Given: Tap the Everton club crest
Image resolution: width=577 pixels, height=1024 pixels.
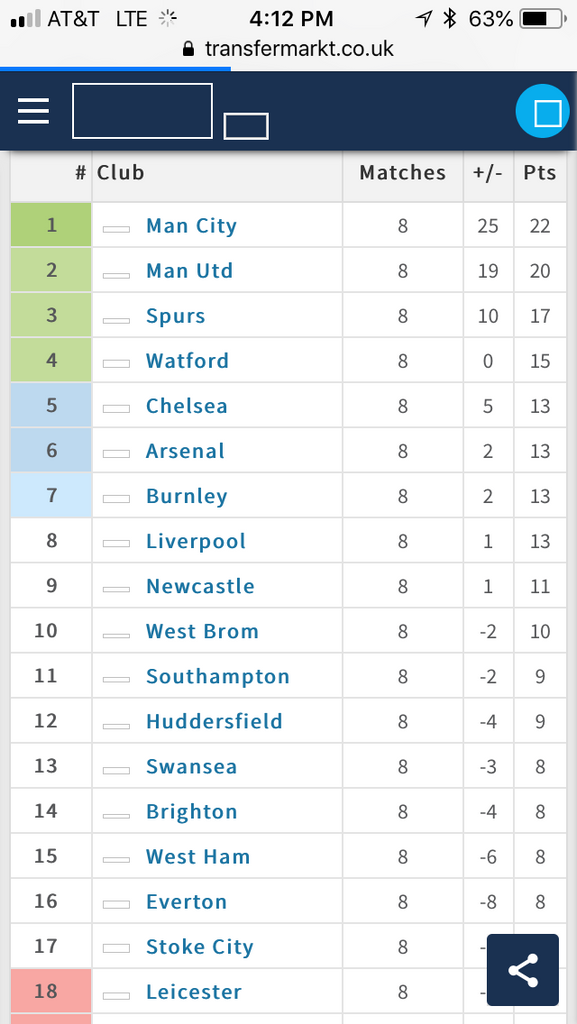Looking at the screenshot, I should [x=116, y=904].
